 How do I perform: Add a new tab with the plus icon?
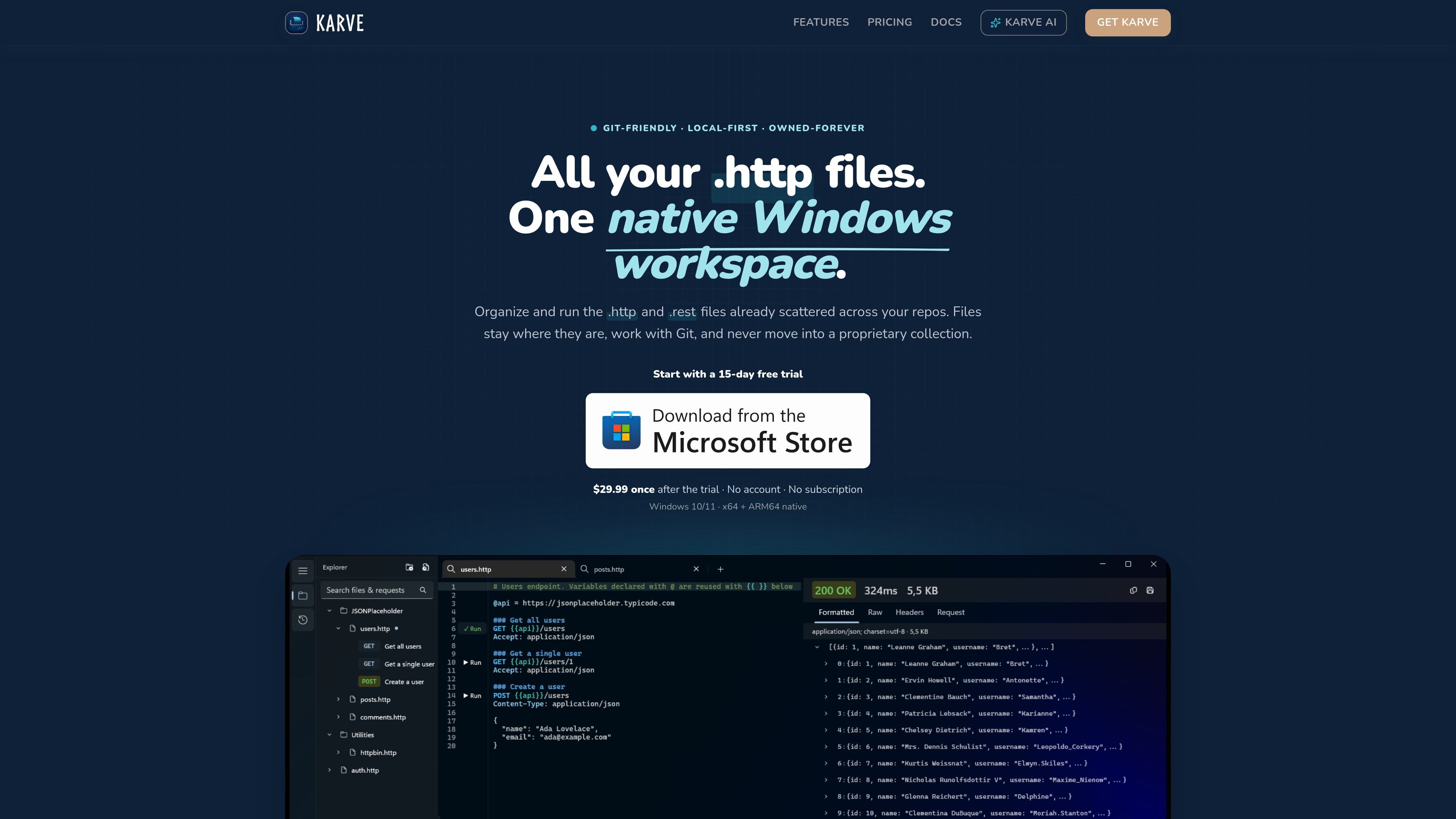coord(720,569)
